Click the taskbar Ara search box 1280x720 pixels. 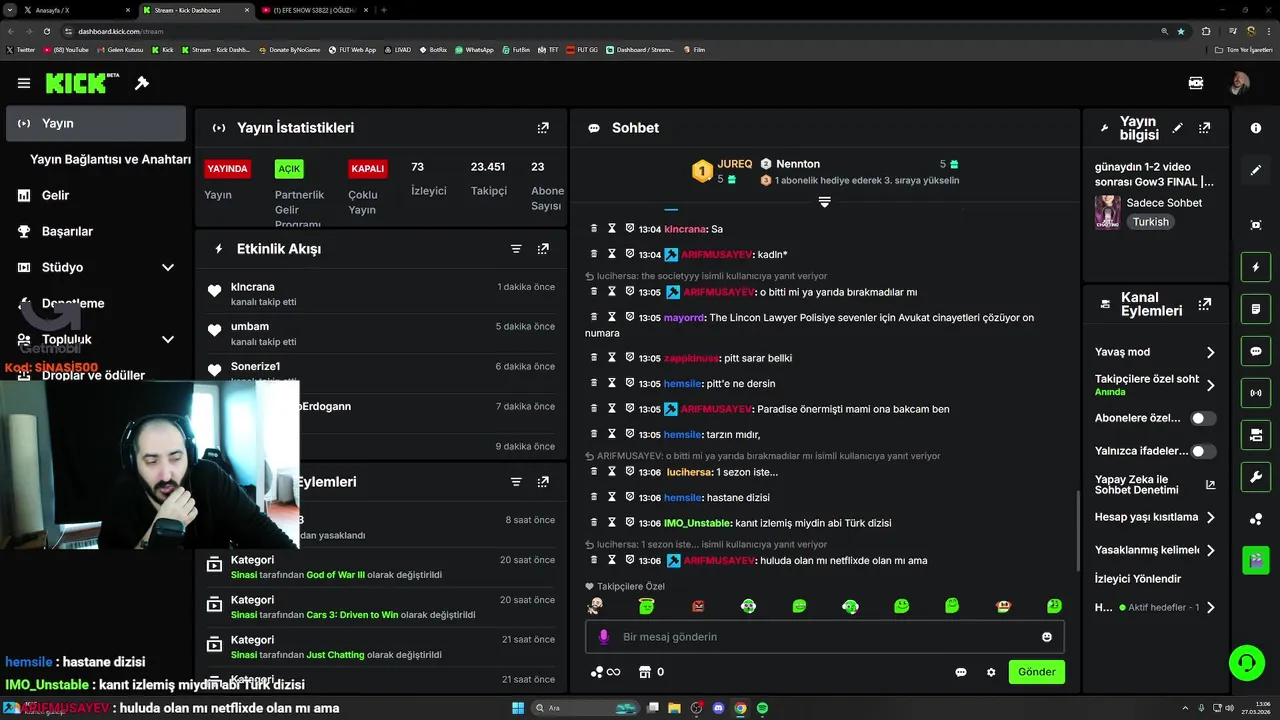pos(584,708)
